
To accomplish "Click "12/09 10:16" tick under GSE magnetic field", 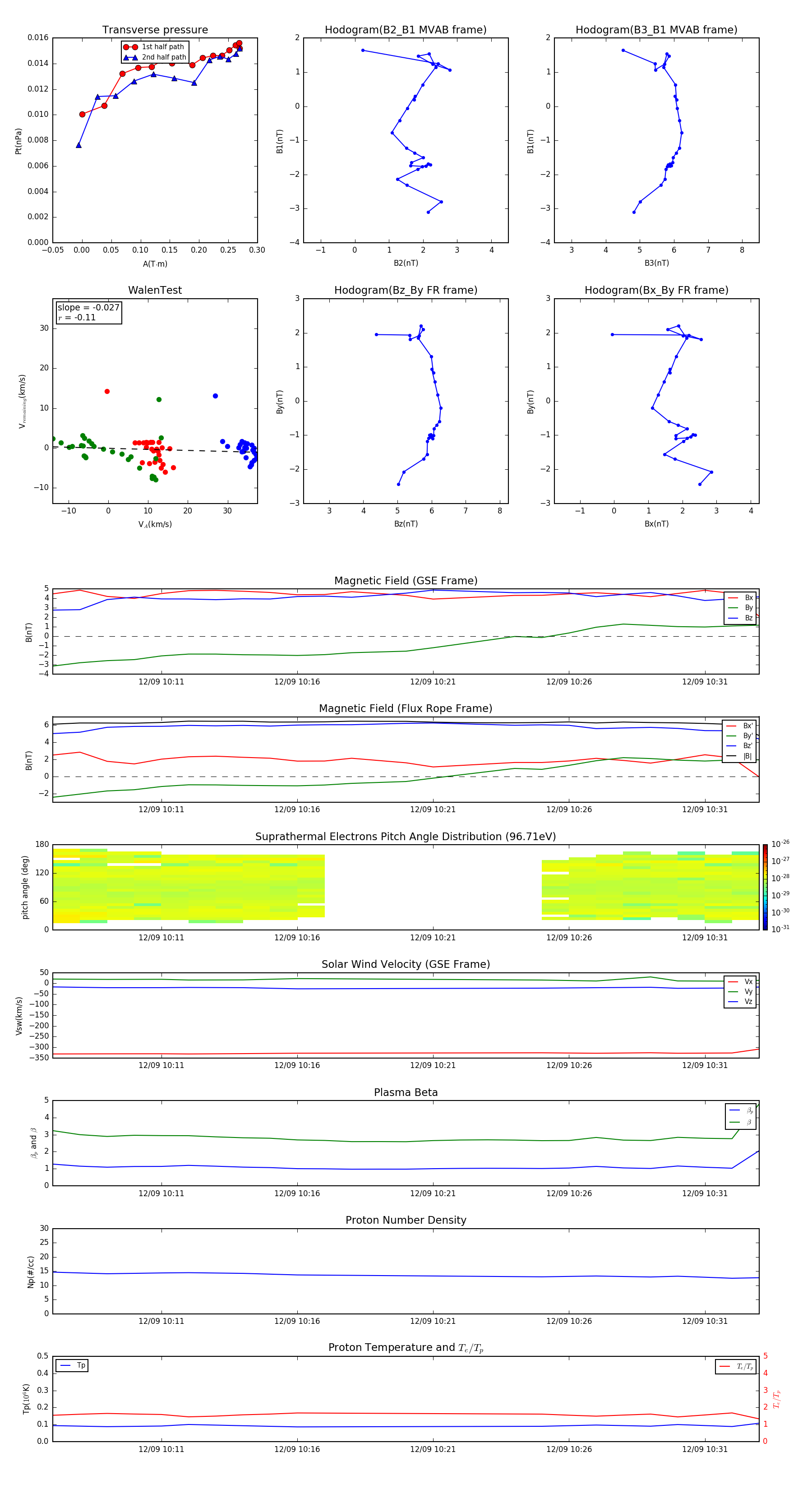I will coord(297,682).
